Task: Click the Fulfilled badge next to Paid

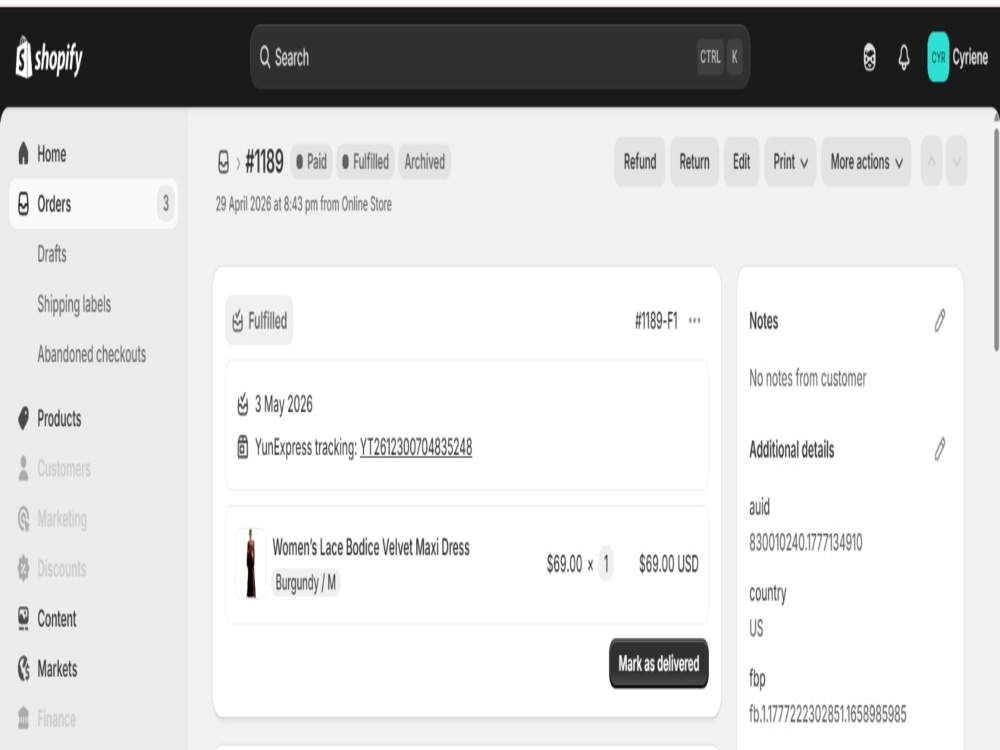Action: click(365, 162)
